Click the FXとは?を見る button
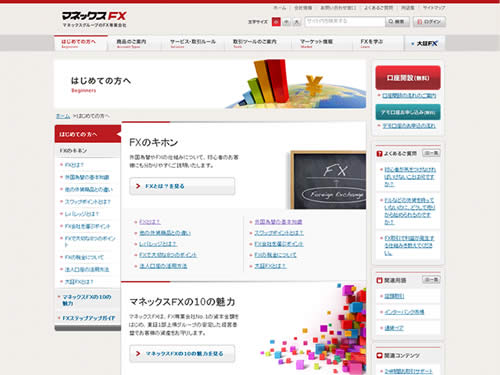The height and width of the screenshot is (375, 500). 182,186
